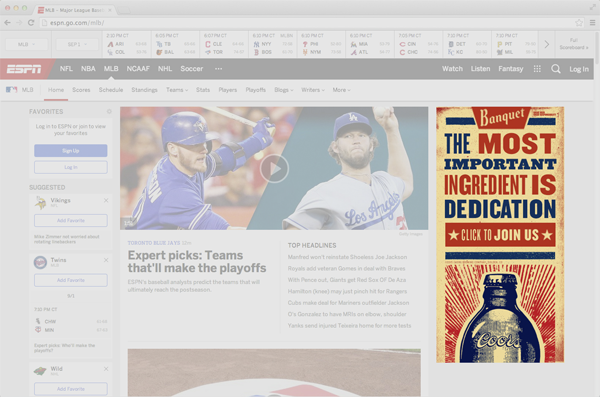Play the featured Blue Jays video
Screen dimensions: 600x397
point(274,168)
